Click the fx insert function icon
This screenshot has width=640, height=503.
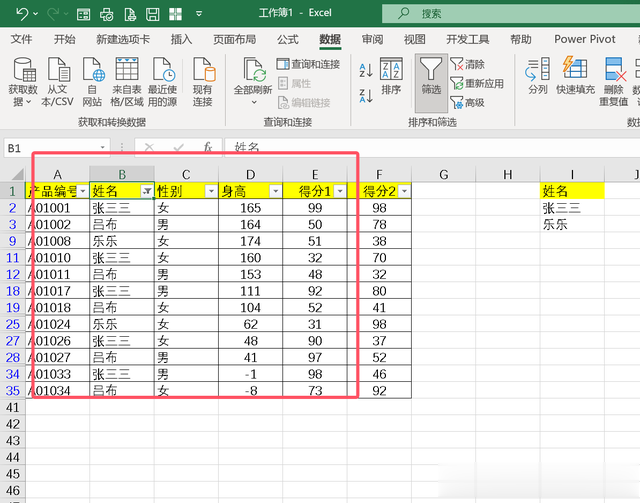click(x=208, y=147)
